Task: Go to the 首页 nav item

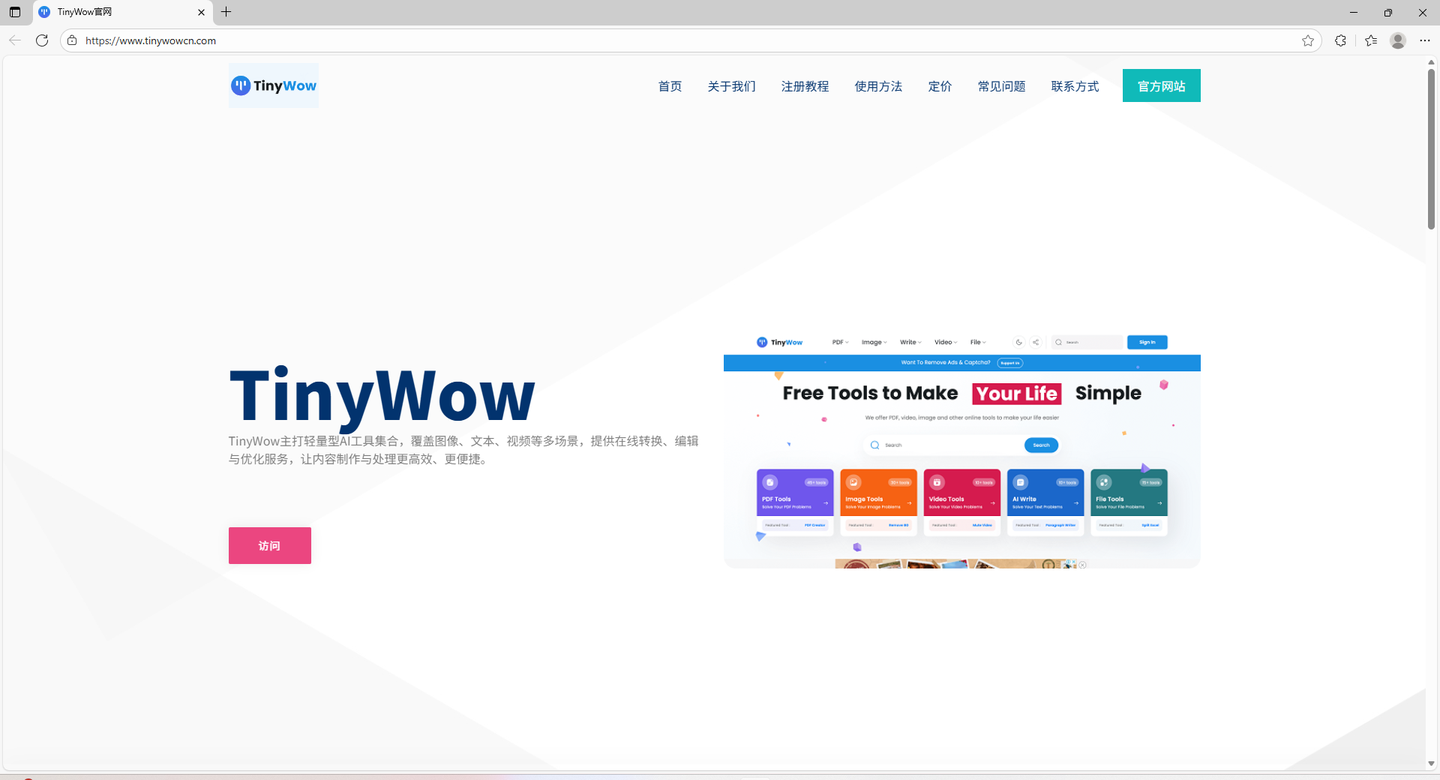Action: coord(670,86)
